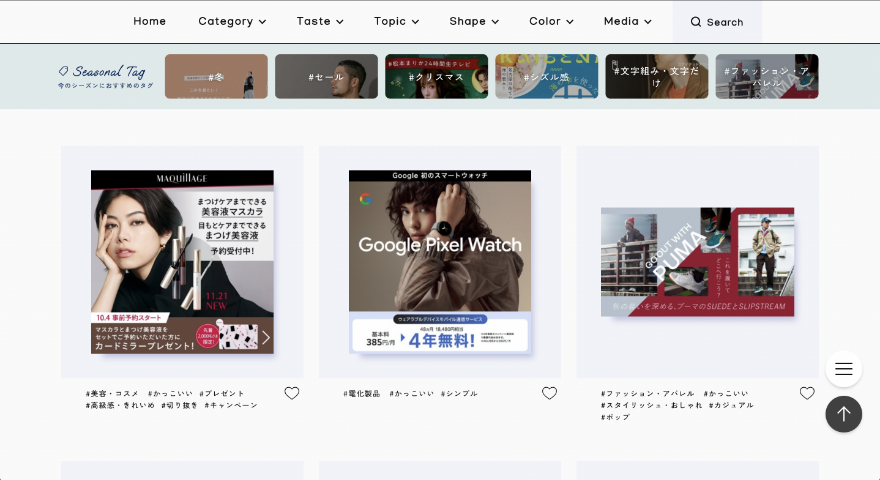The image size is (880, 480).
Task: Open the Google Pixel Watch banner thumbnail
Action: pos(440,262)
